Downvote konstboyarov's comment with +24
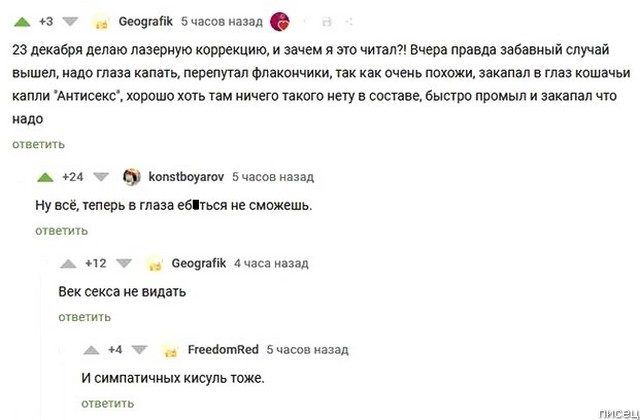Image resolution: width=640 pixels, height=420 pixels. (x=100, y=177)
